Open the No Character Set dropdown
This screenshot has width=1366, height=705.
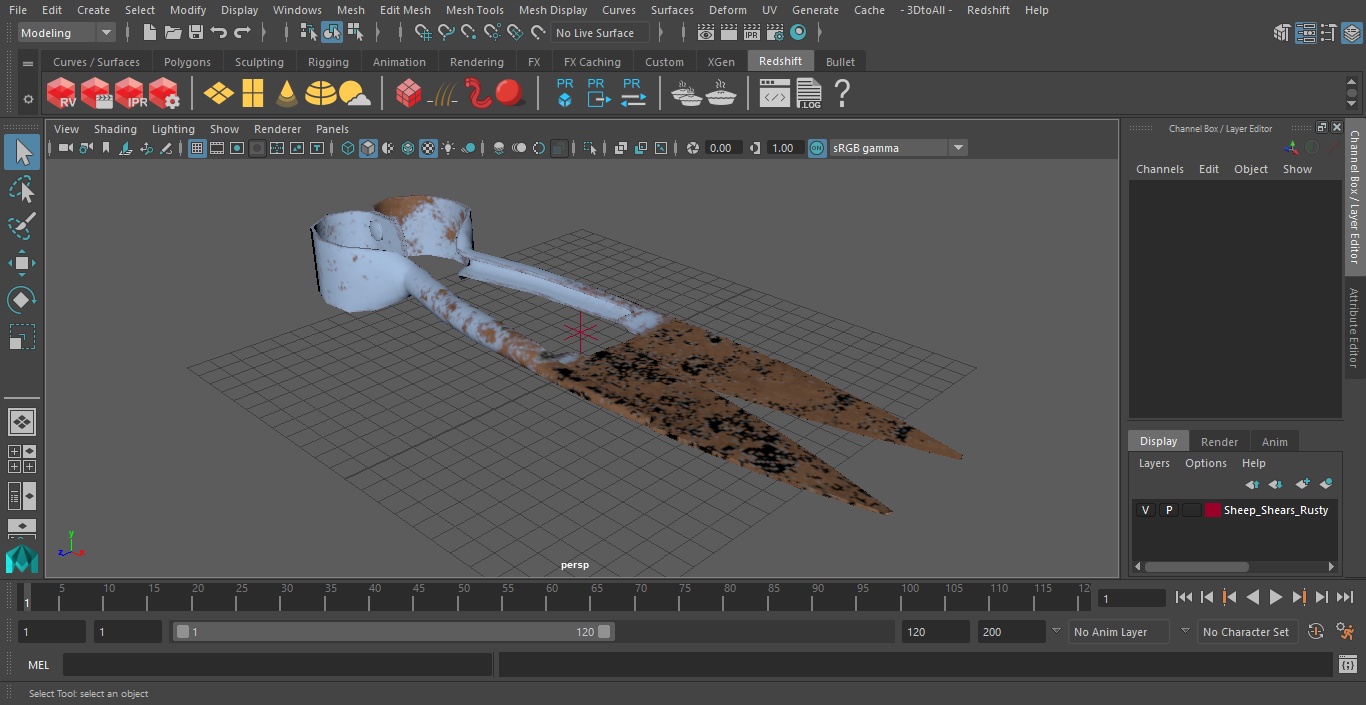[1246, 632]
